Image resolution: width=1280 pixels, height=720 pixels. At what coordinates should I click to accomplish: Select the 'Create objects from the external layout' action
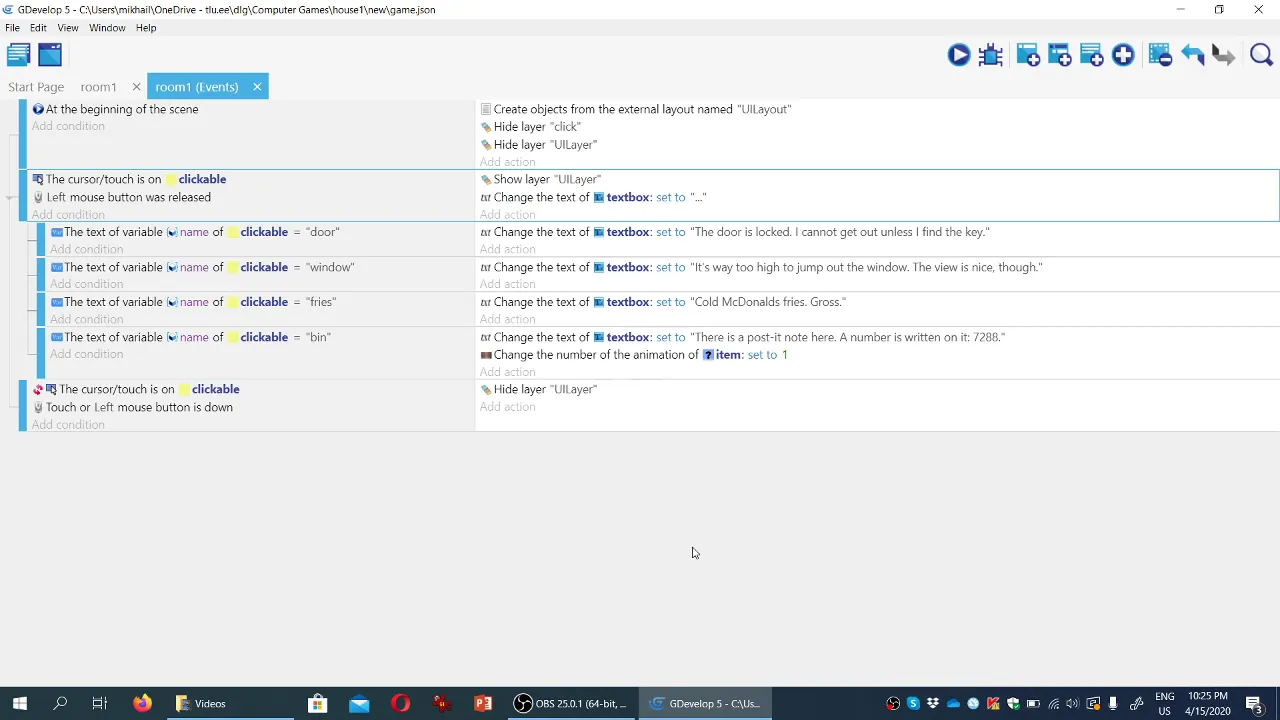(x=636, y=109)
